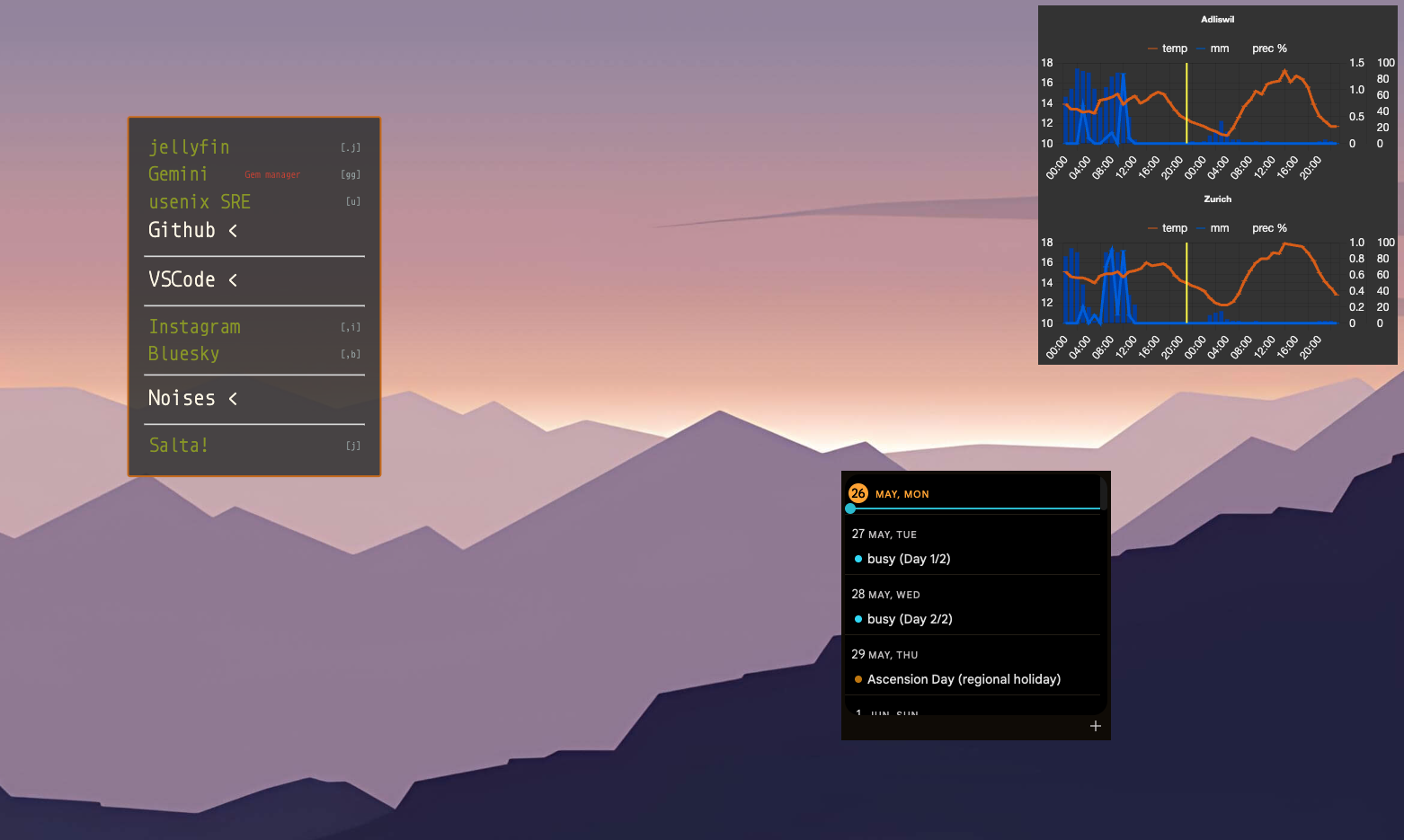This screenshot has width=1404, height=840.
Task: Select the 28 MAY, WED date header
Action: (885, 595)
